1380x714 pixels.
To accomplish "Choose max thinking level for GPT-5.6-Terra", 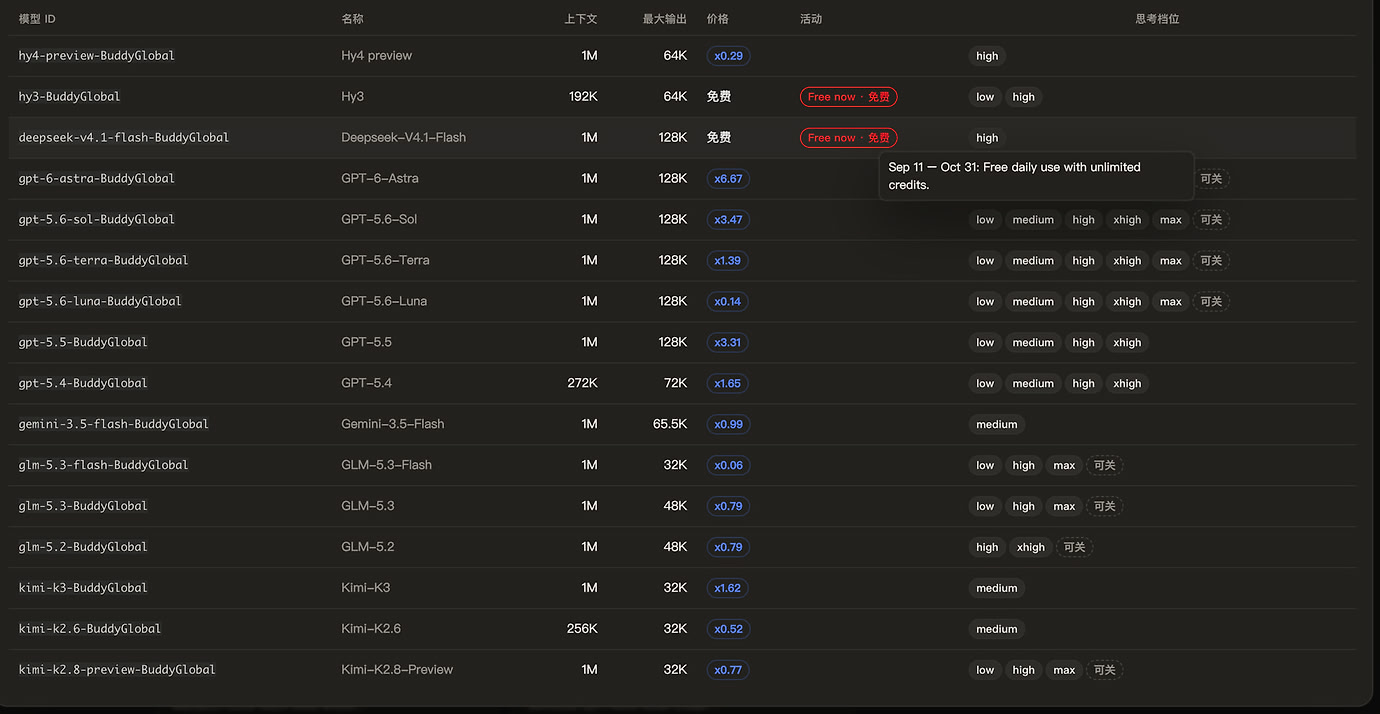I will tap(1170, 261).
